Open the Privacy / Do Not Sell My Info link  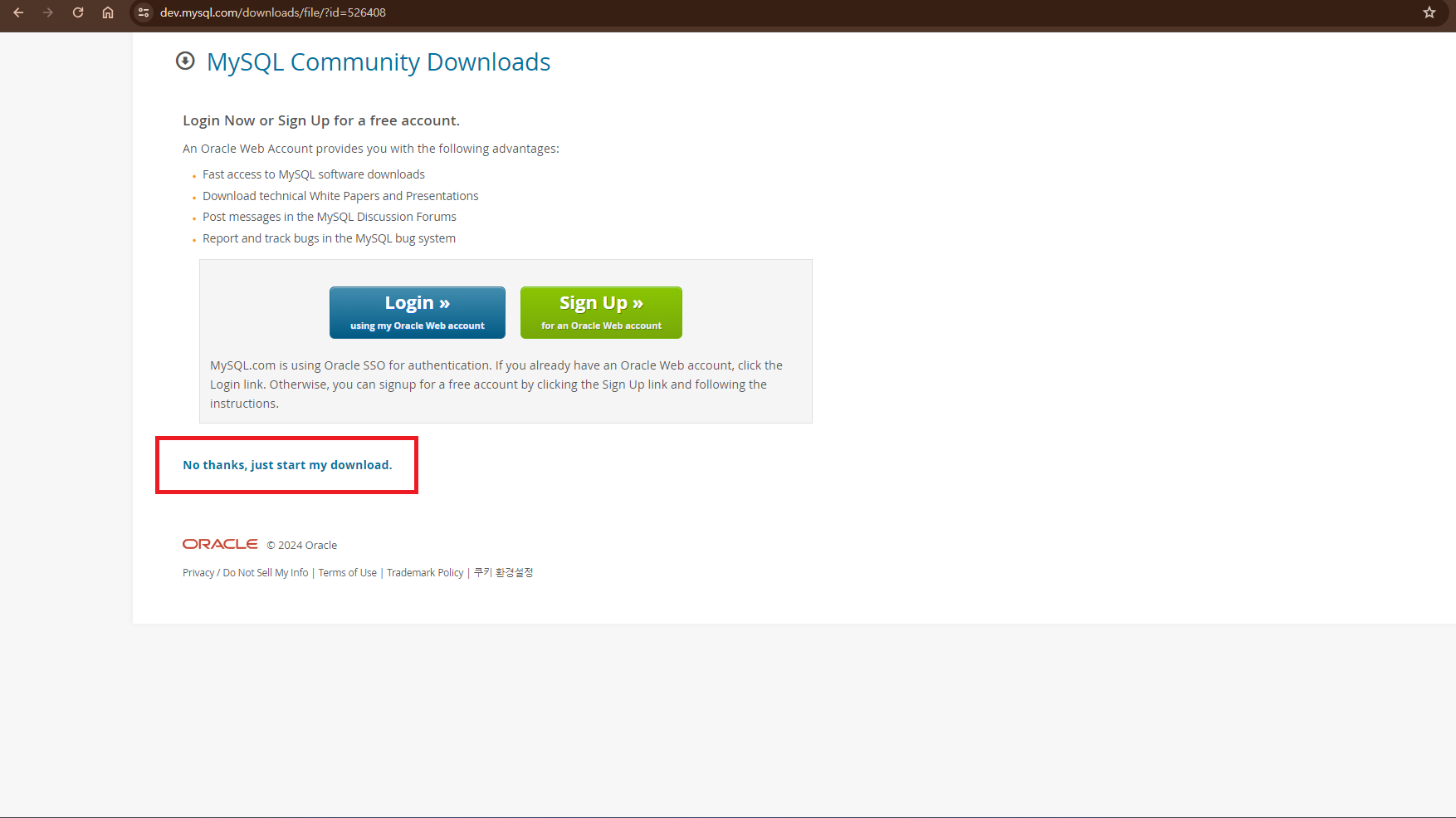tap(246, 573)
